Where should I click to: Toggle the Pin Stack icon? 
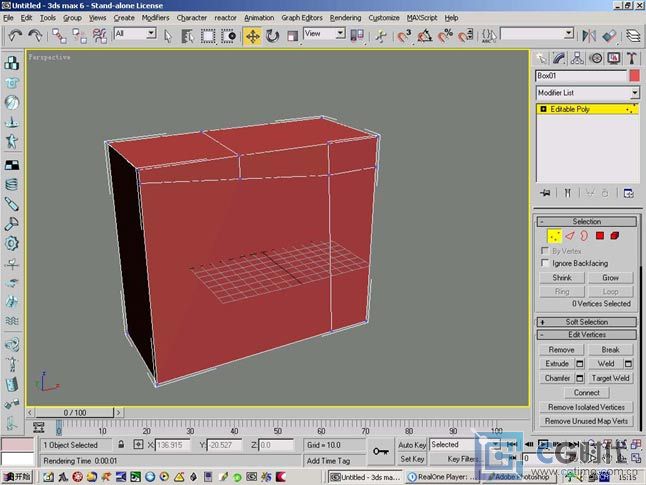[x=546, y=193]
